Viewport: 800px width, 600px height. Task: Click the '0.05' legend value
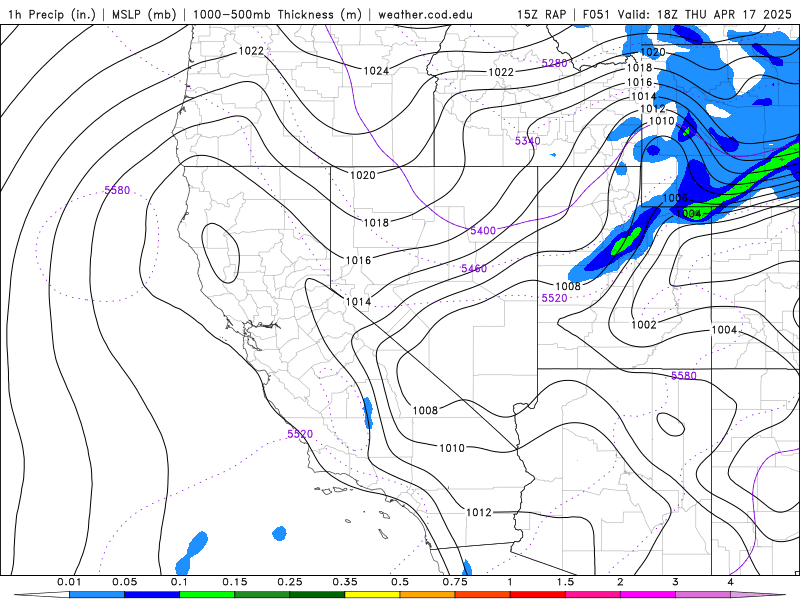click(x=124, y=582)
